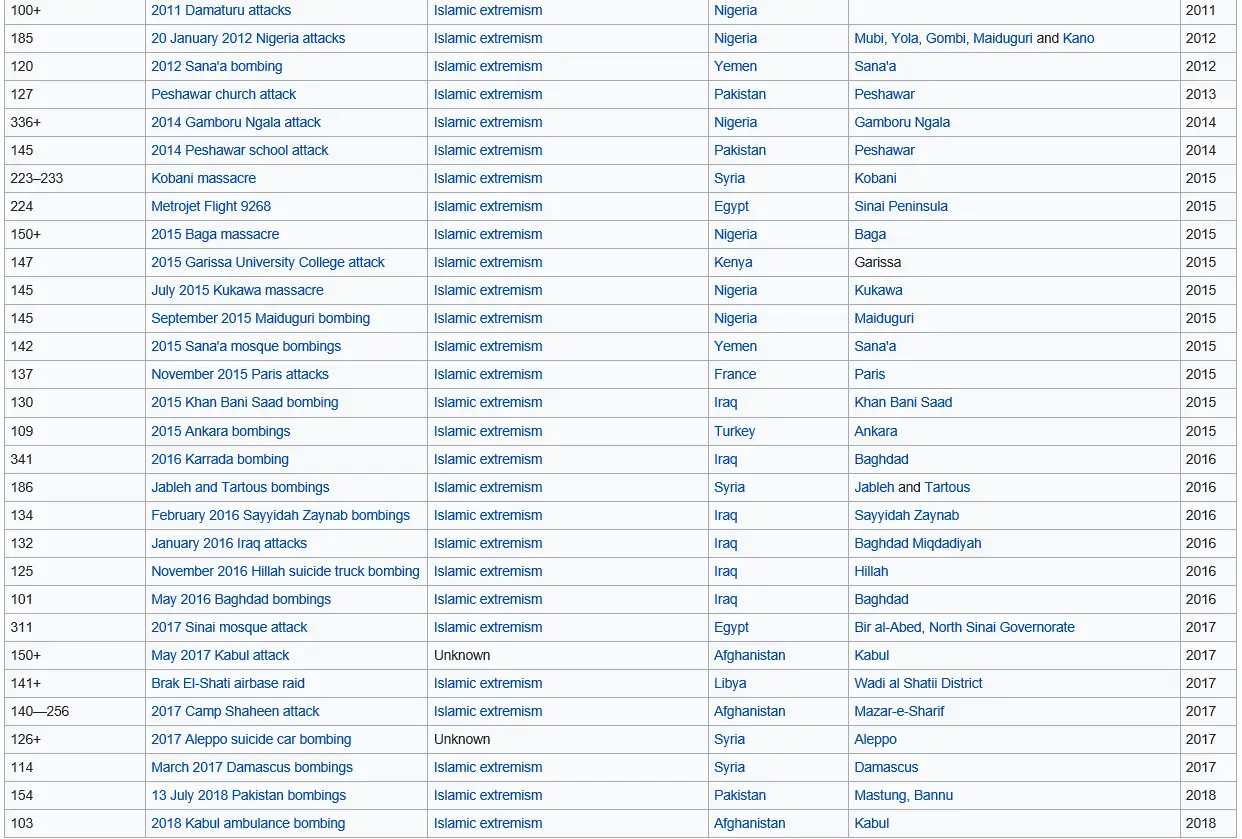Viewport: 1242px width, 839px height.
Task: Click Islamic extremism in the Paris attacks row
Action: 488,374
